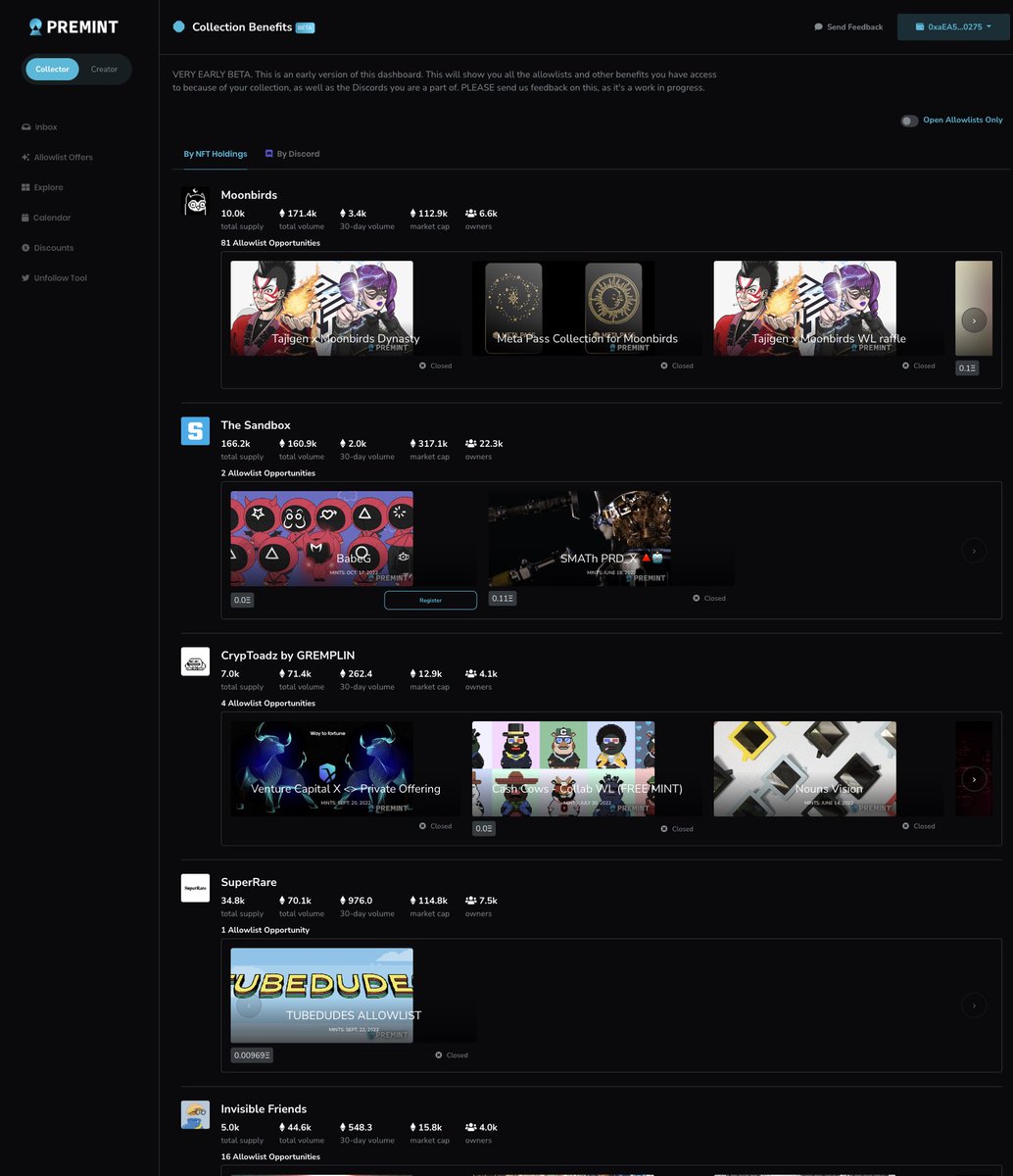Open the Explore page
The height and width of the screenshot is (1176, 1013).
pos(42,187)
